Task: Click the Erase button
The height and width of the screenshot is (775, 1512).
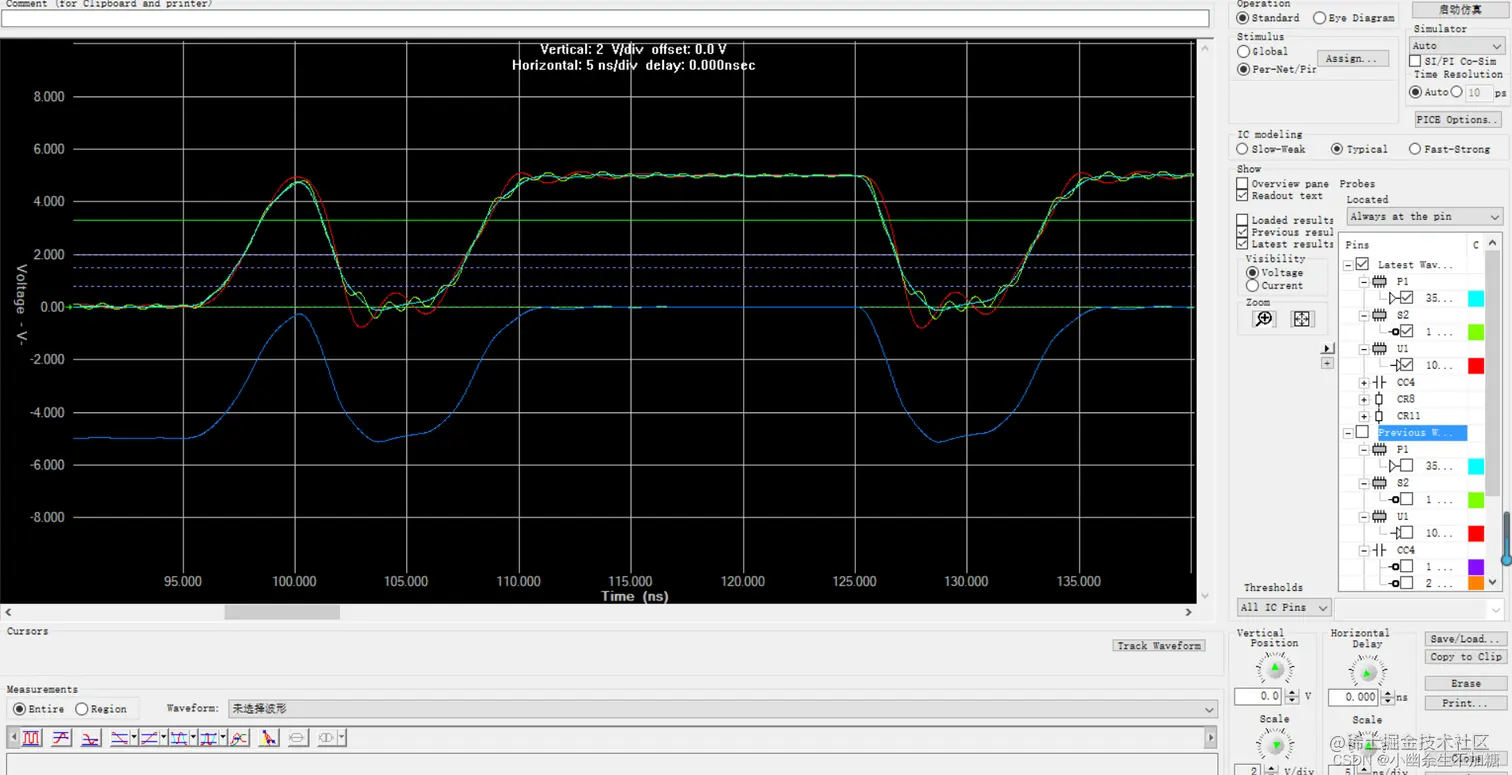Action: click(x=1465, y=684)
